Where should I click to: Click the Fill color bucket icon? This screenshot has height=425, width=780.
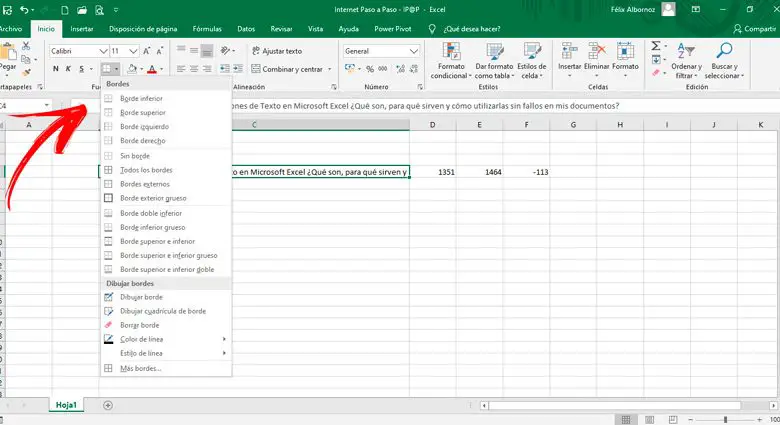click(x=132, y=69)
